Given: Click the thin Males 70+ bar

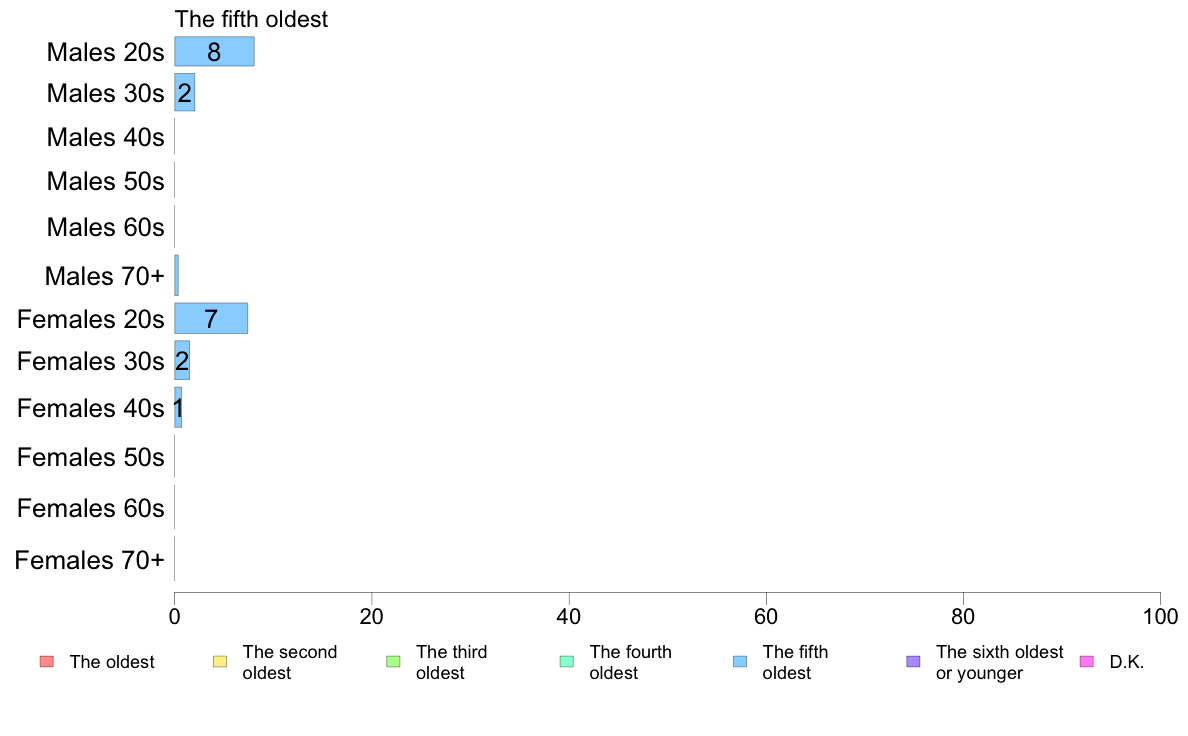Looking at the screenshot, I should 177,275.
